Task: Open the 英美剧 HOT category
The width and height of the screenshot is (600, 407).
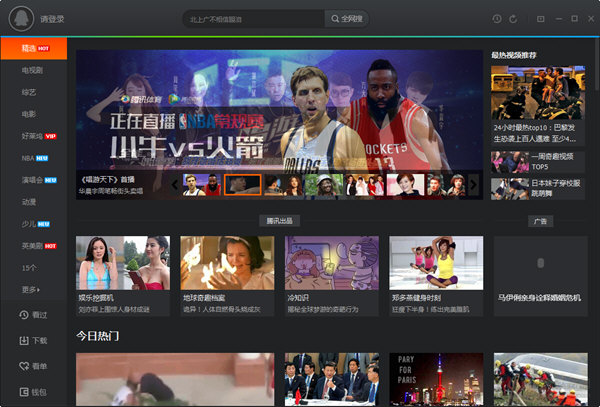Action: pos(39,246)
